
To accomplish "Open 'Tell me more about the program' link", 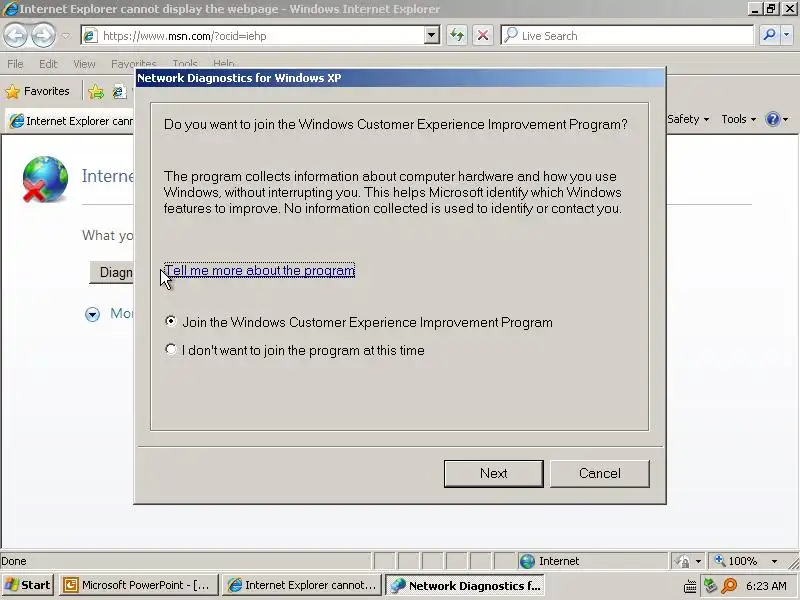I will (260, 270).
